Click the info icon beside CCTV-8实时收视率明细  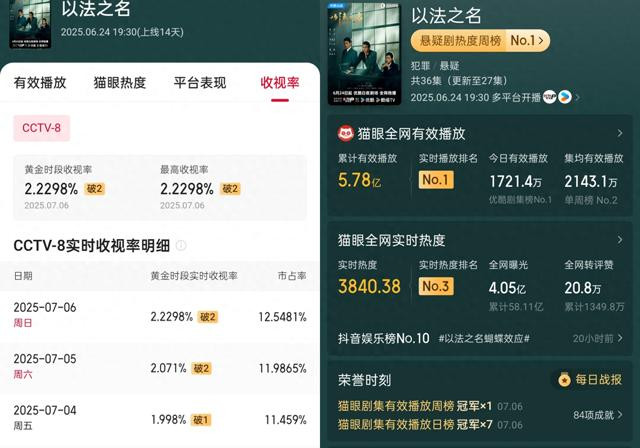(x=181, y=246)
